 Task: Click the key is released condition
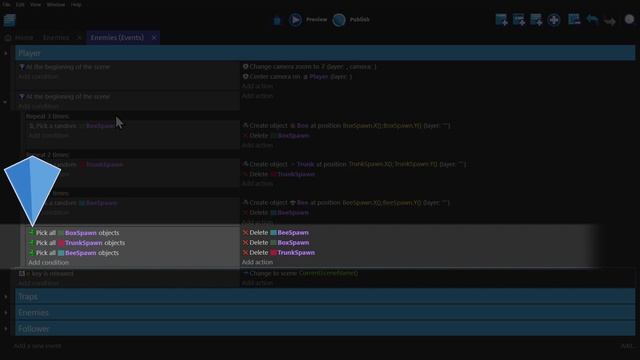point(46,273)
